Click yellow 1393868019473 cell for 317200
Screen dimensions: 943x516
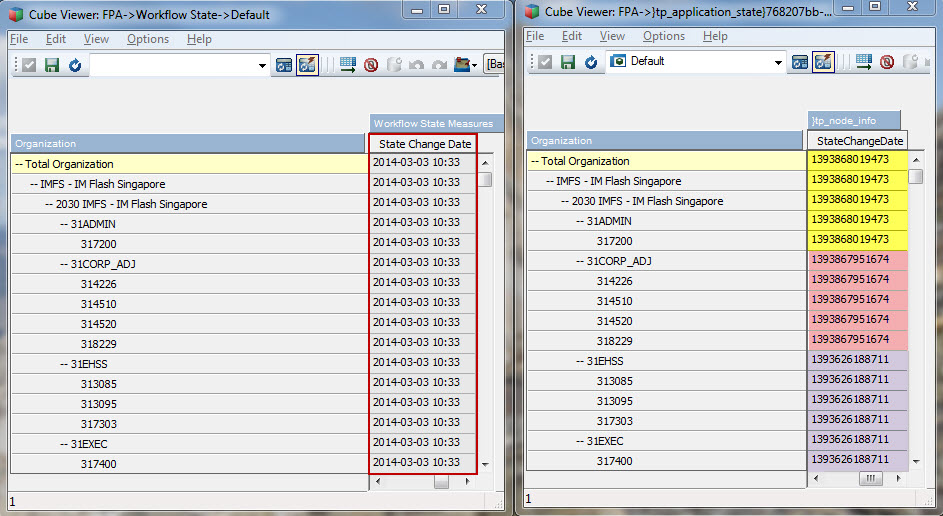857,239
